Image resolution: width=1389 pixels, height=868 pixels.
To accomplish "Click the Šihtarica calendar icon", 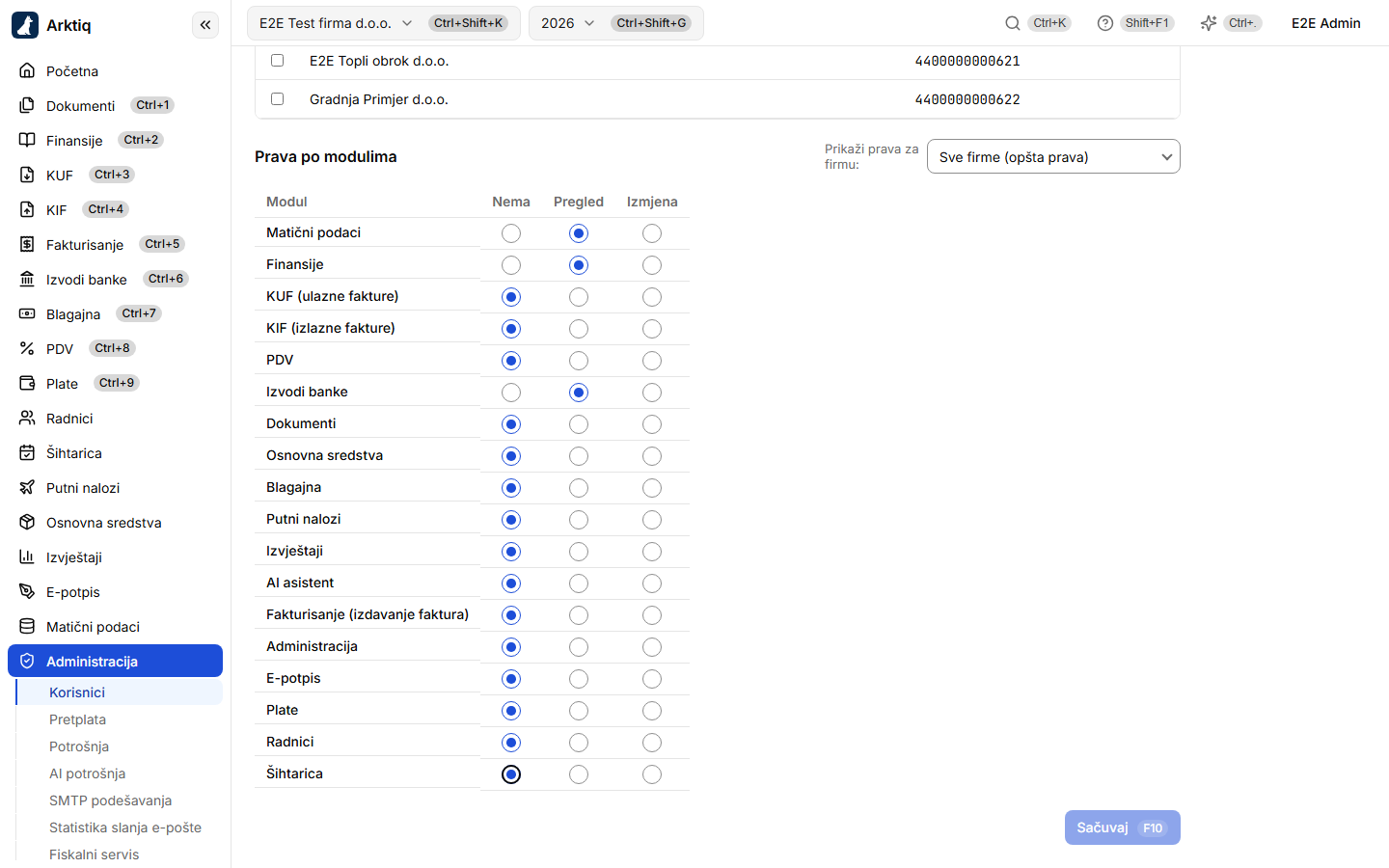I will click(x=27, y=453).
